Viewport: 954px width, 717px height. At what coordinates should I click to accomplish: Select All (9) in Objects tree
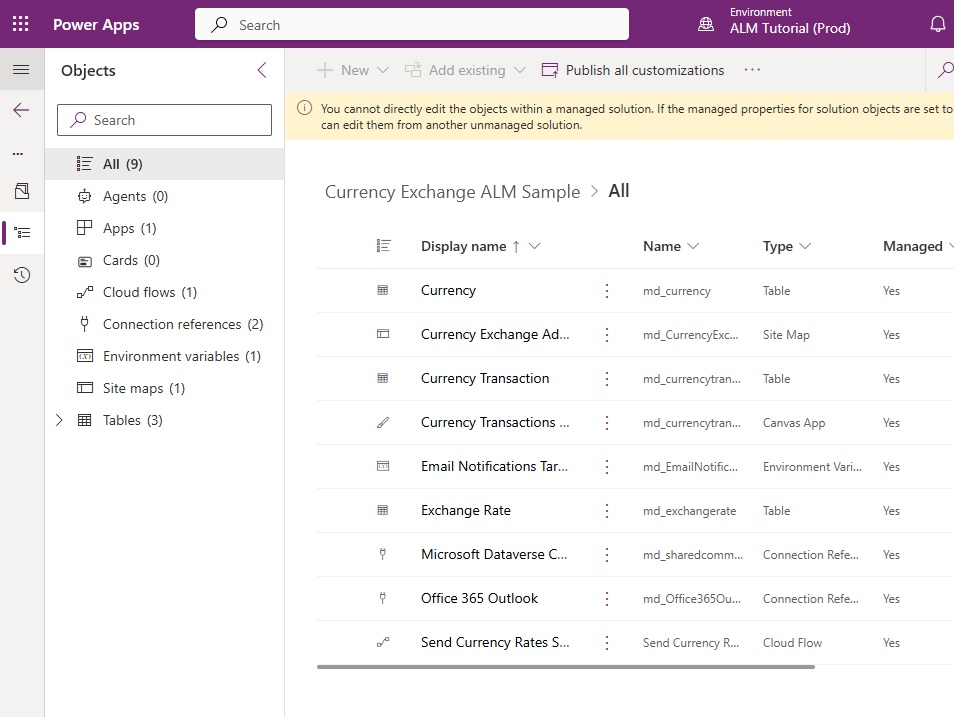pyautogui.click(x=164, y=164)
